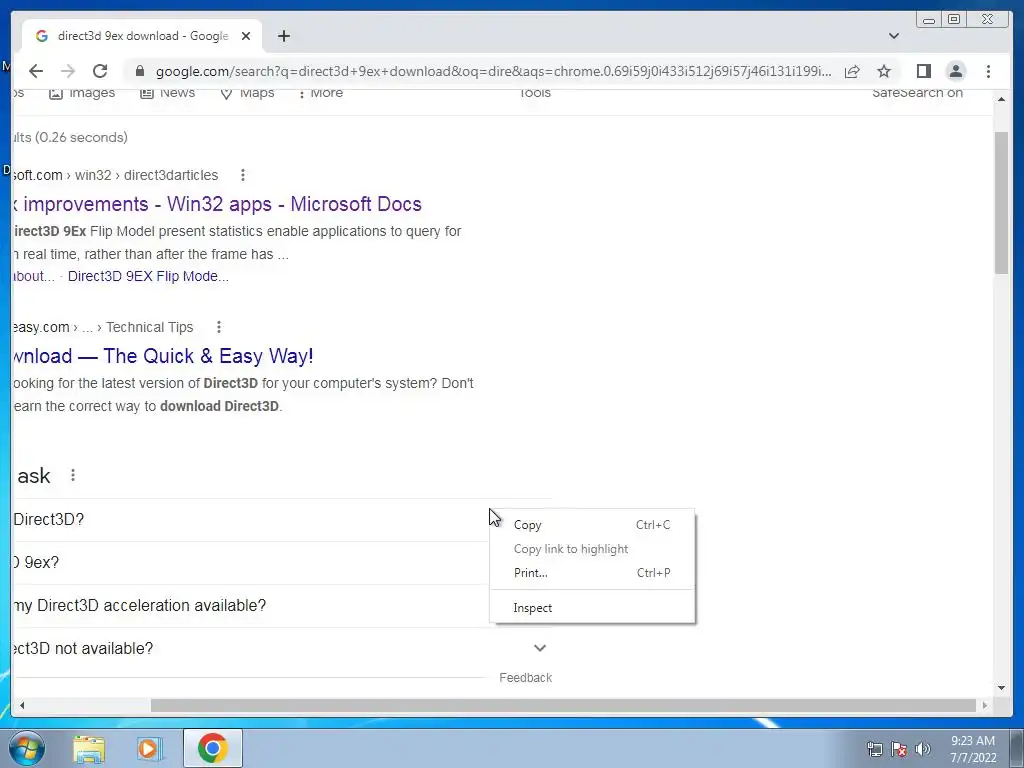Click the browser forward arrow
Screen dimensions: 1024x768
68,71
